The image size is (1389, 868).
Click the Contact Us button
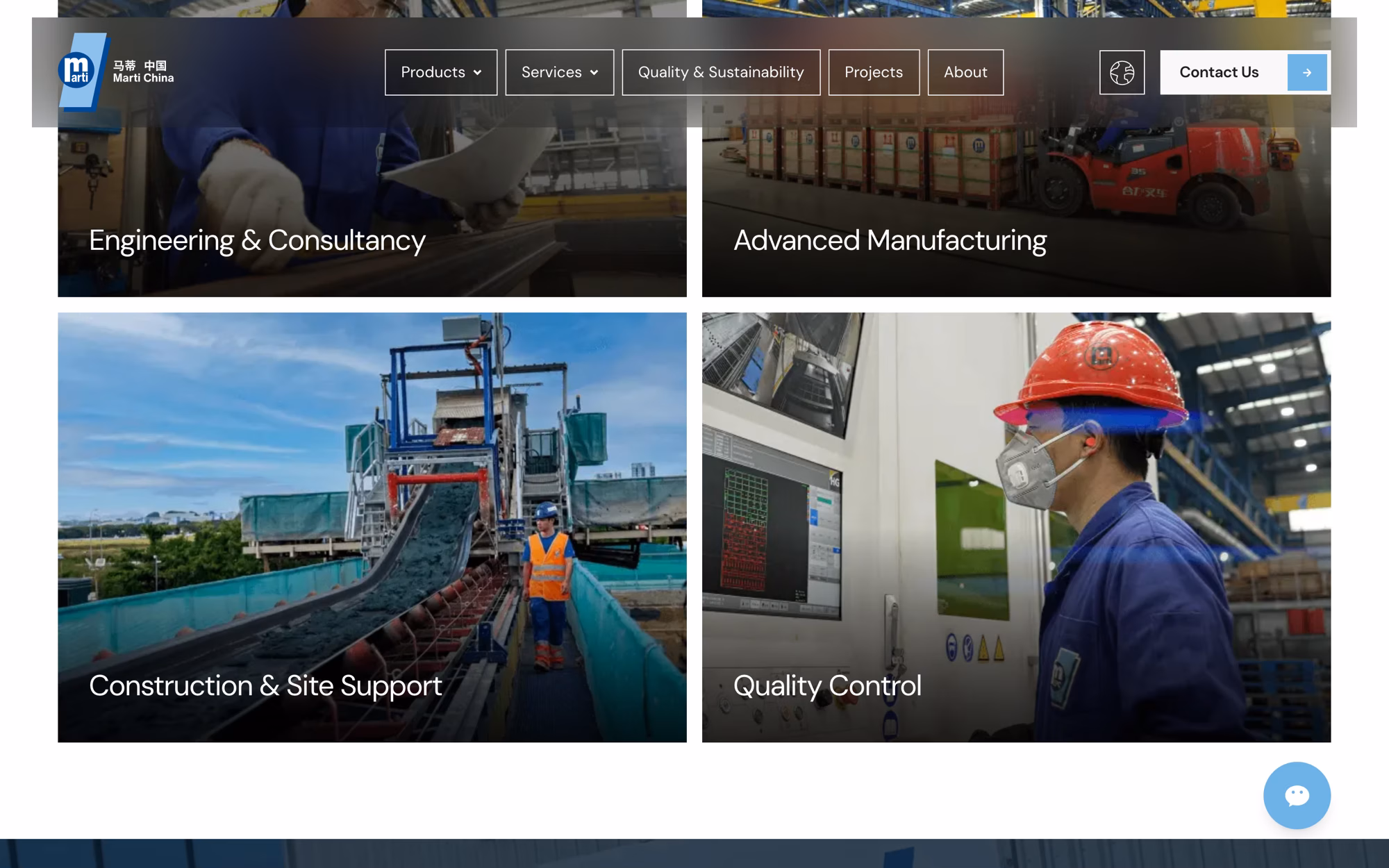pos(1245,72)
